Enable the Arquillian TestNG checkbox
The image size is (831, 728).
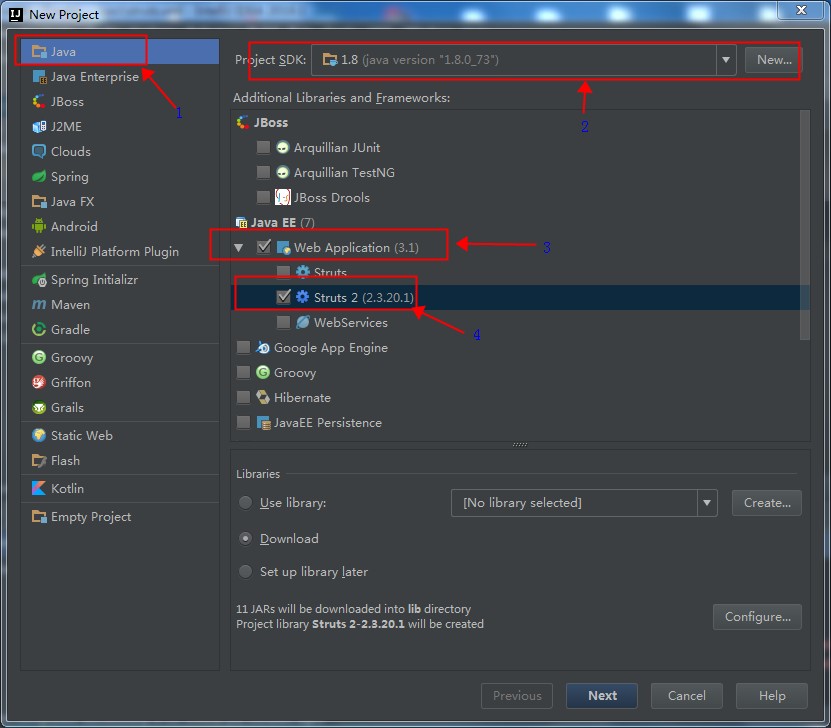click(x=263, y=172)
